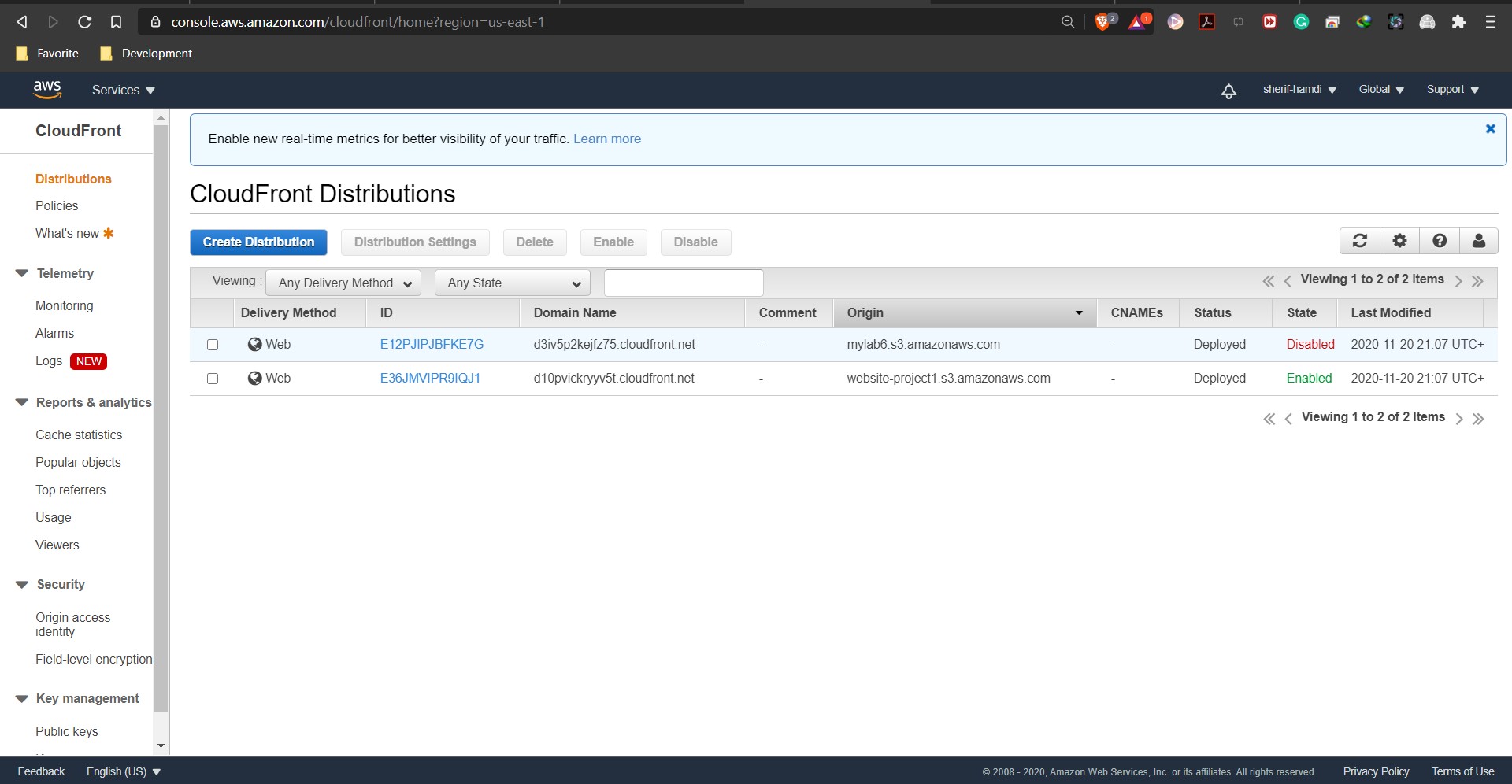1512x784 pixels.
Task: Open the Any Delivery Method dropdown
Action: (343, 283)
